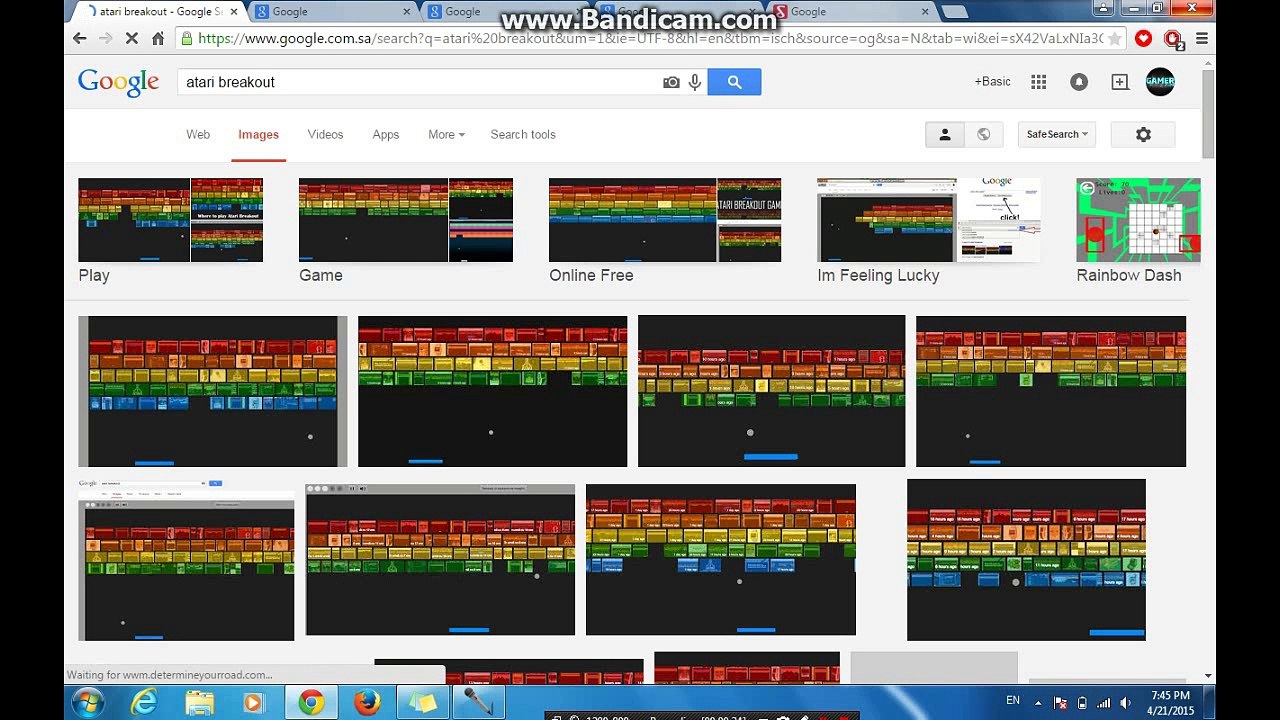1280x720 pixels.
Task: Open the Chrome hamburger menu
Action: [1202, 38]
